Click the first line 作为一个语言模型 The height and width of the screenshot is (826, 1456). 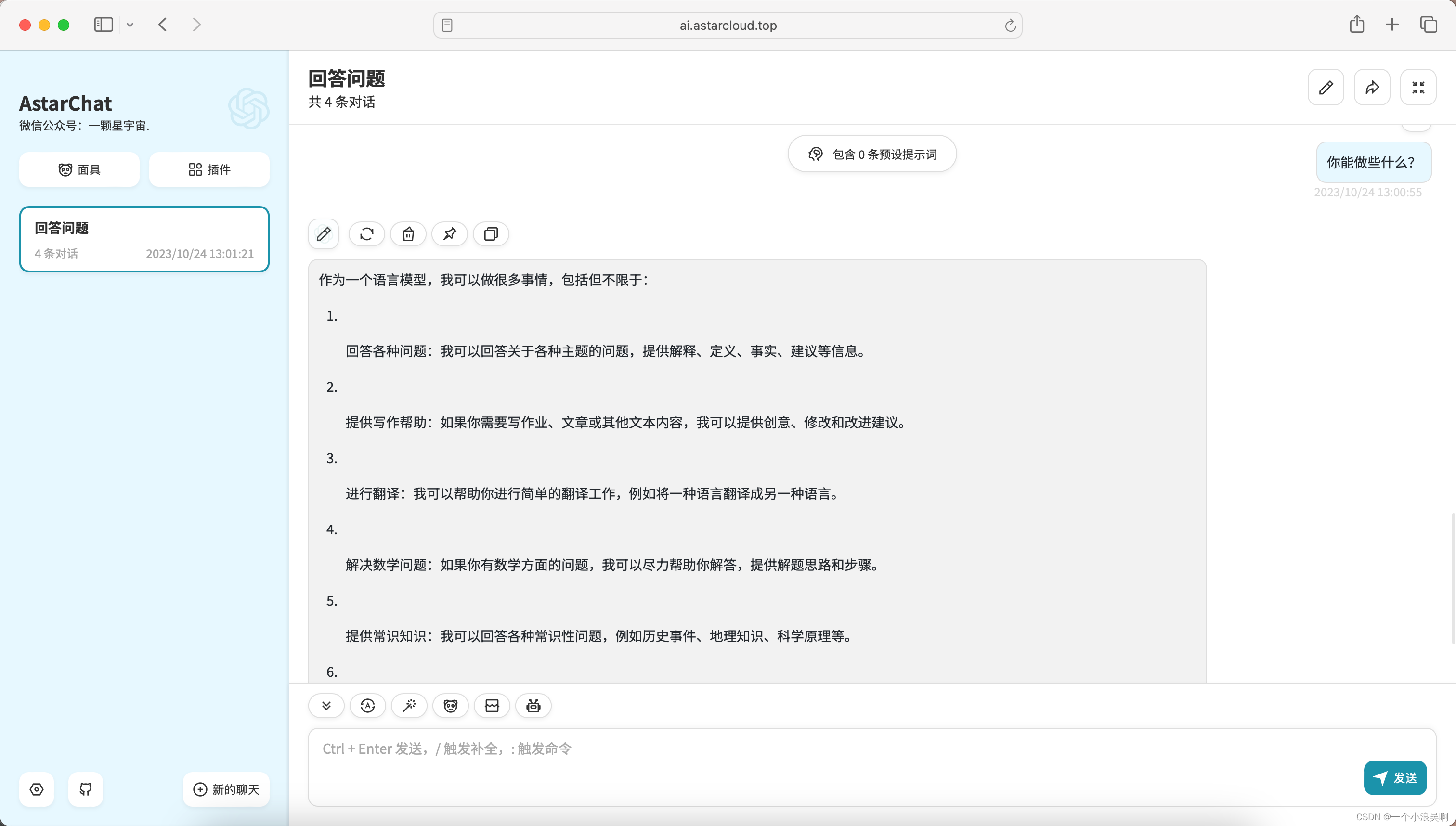[x=483, y=280]
